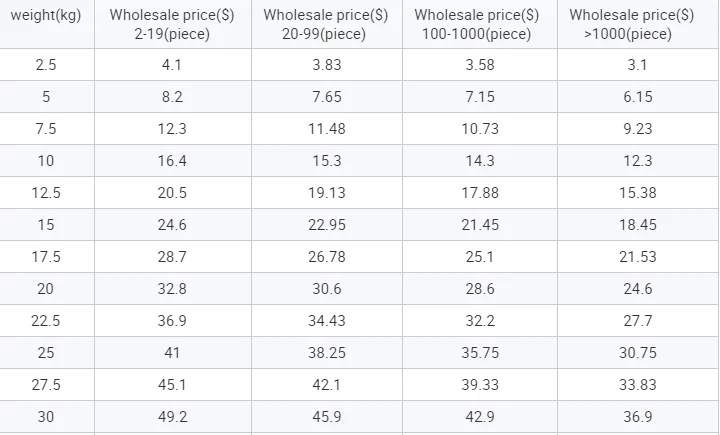Click the price cell showing 33.83
The height and width of the screenshot is (435, 720).
pyautogui.click(x=637, y=385)
